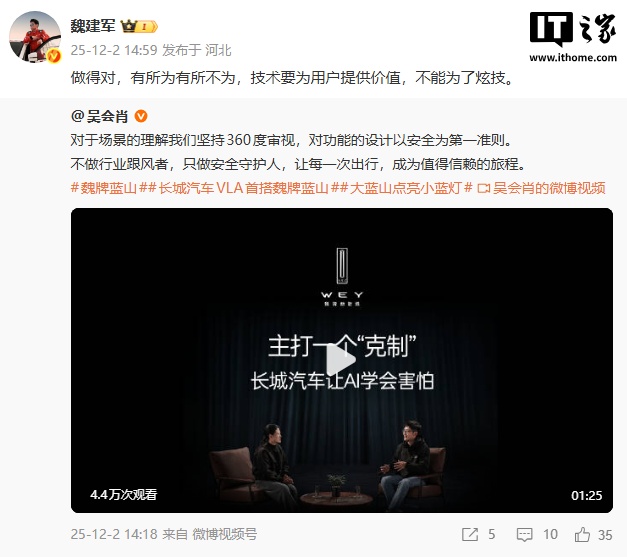Open the 魏建军 username link

click(x=93, y=26)
